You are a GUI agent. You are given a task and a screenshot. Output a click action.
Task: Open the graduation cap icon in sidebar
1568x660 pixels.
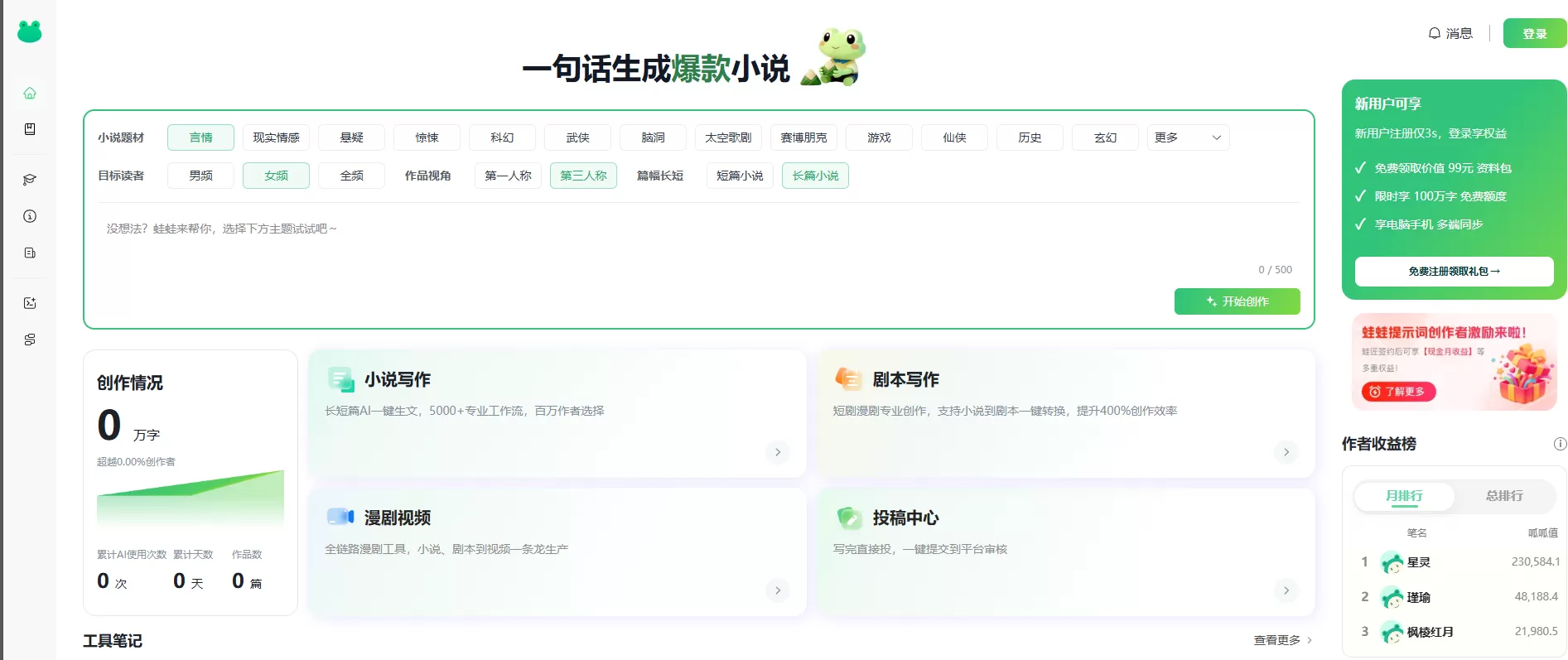click(x=30, y=180)
